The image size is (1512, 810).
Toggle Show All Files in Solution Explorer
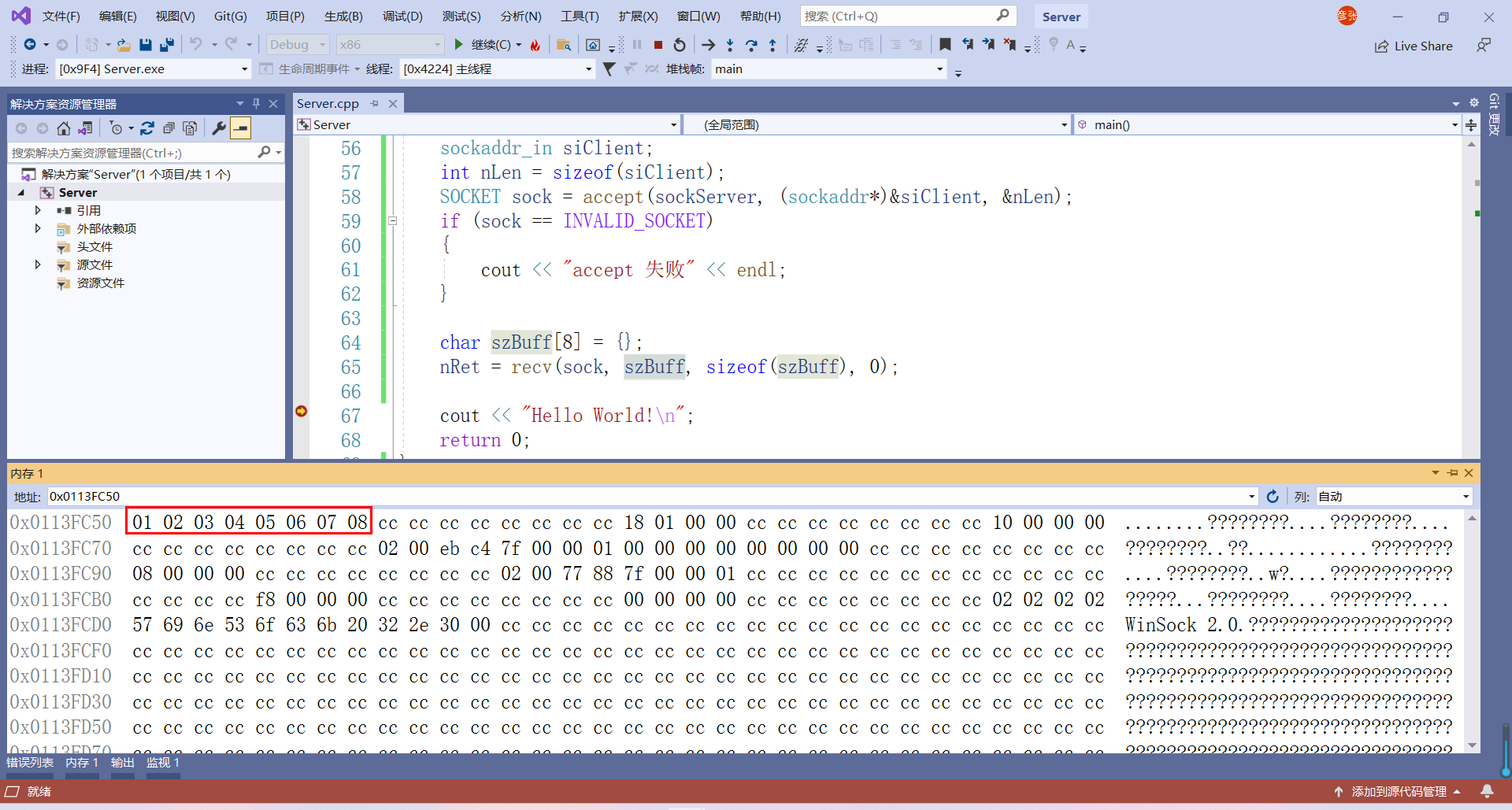[190, 128]
